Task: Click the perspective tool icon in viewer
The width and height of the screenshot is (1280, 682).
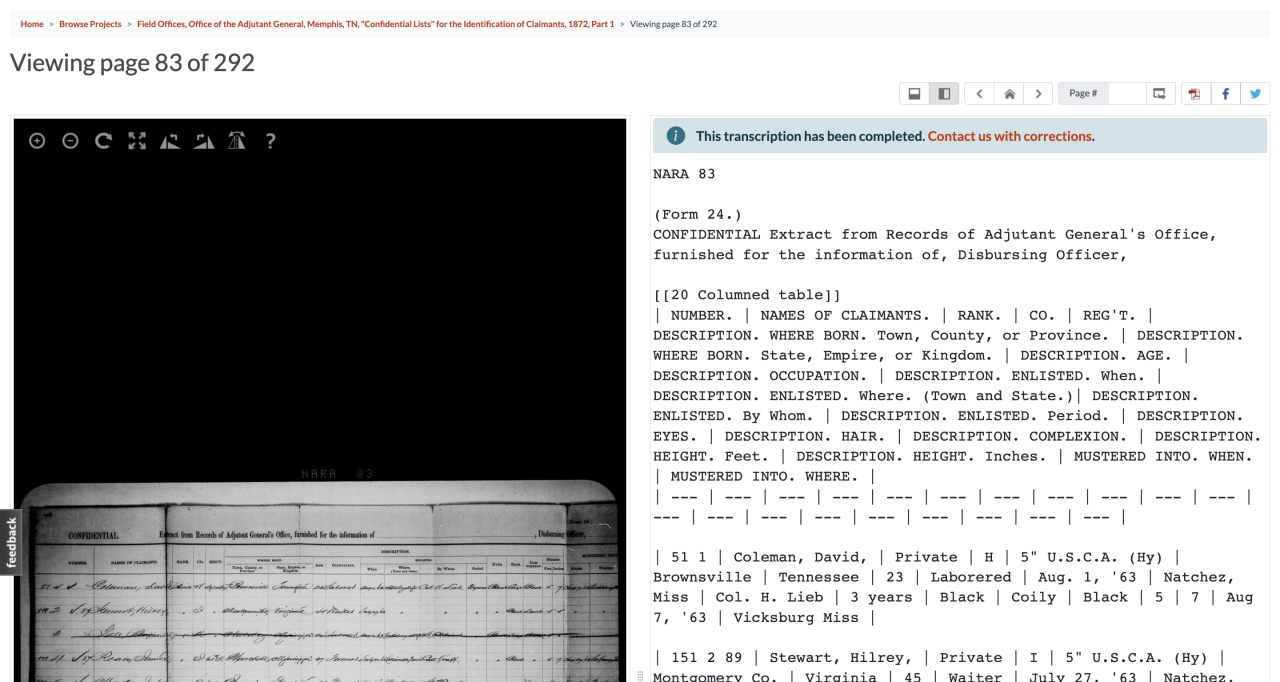Action: click(237, 141)
